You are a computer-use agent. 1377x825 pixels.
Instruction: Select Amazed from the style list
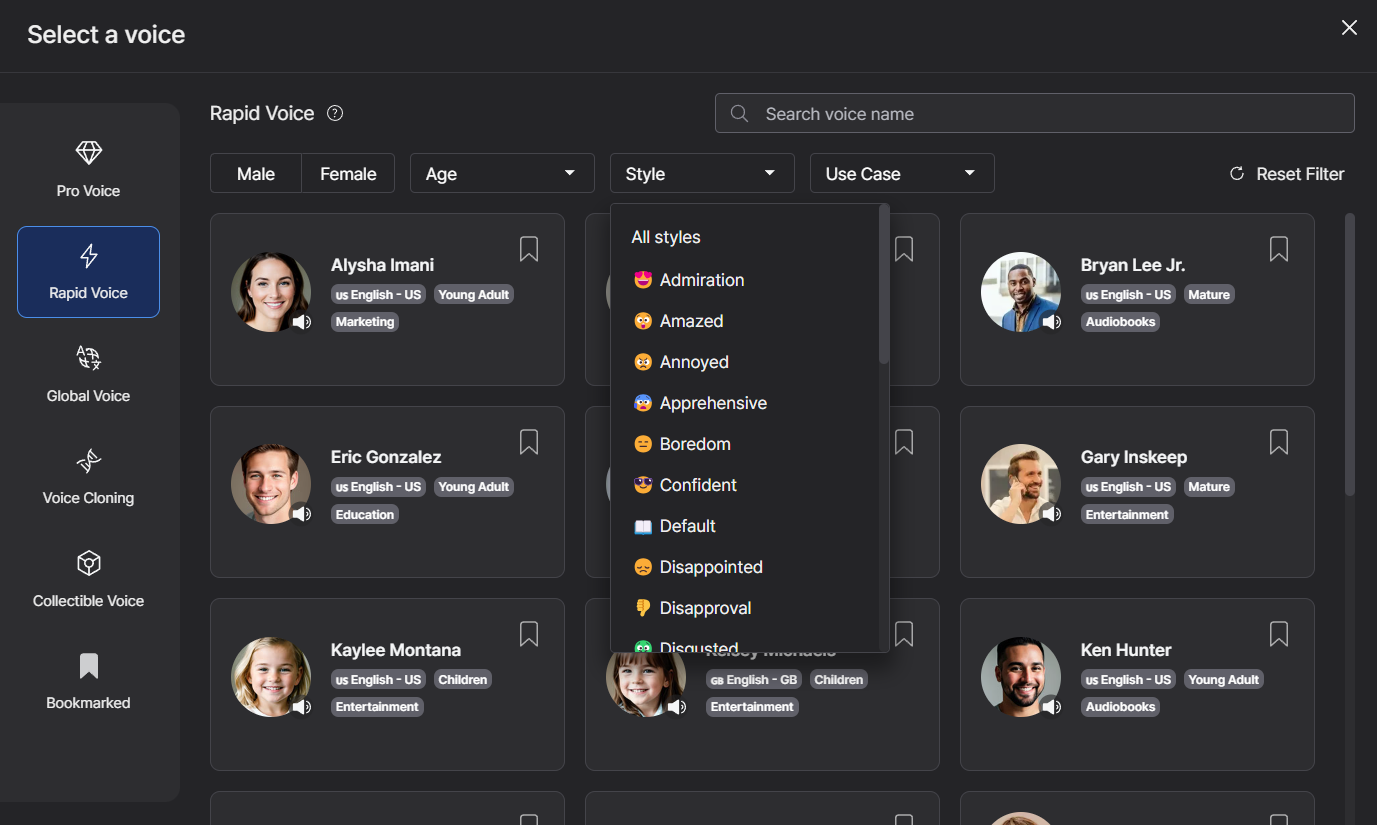691,321
